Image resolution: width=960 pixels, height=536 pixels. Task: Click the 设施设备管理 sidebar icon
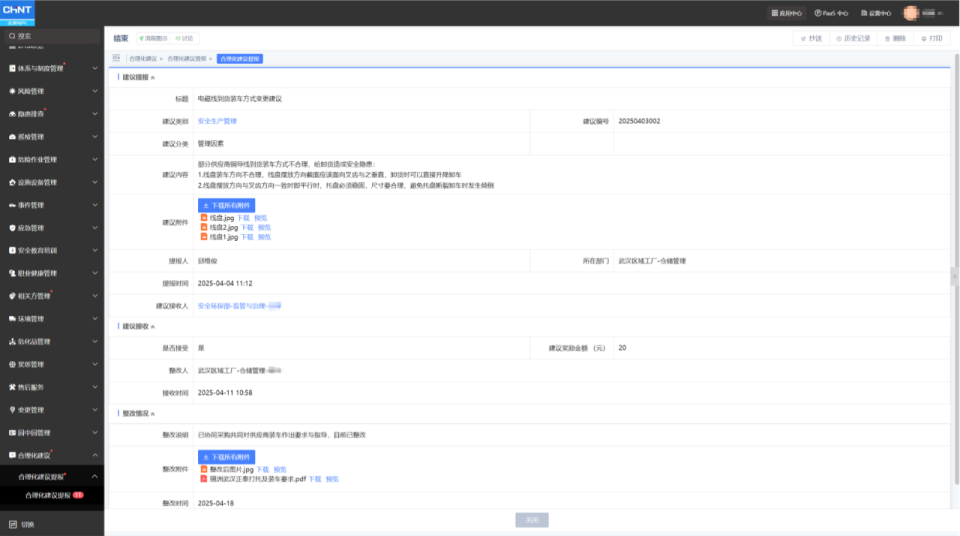[x=12, y=183]
